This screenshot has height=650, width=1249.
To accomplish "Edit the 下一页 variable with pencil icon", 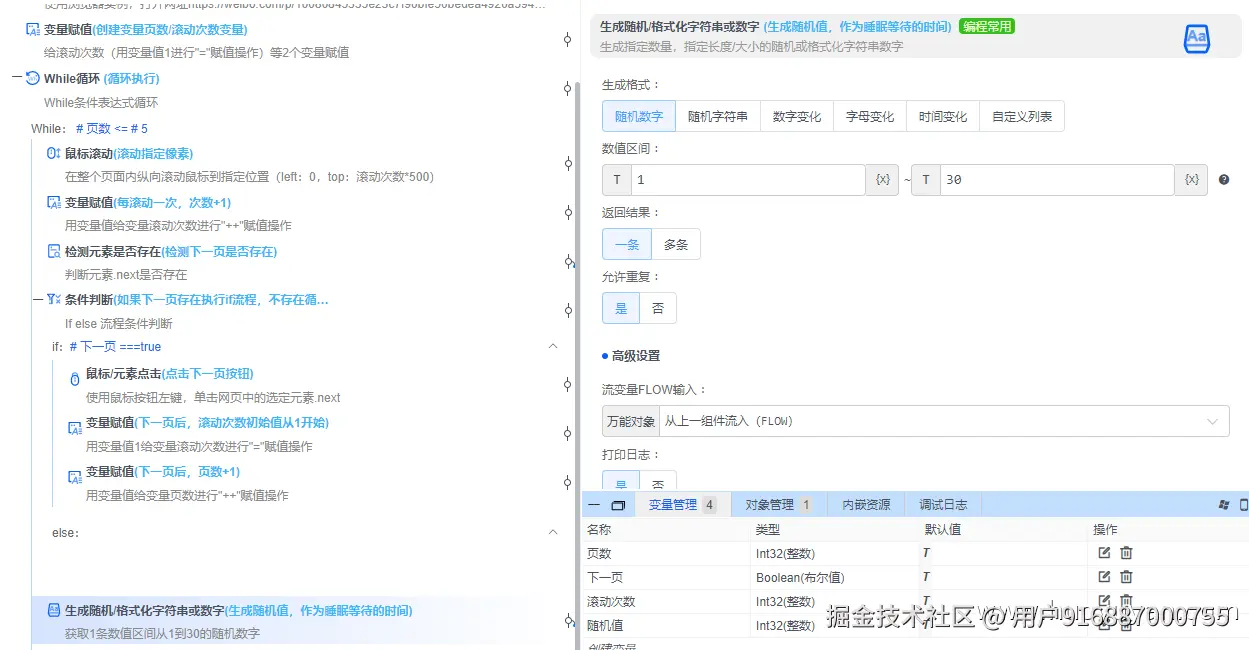I will click(x=1104, y=577).
